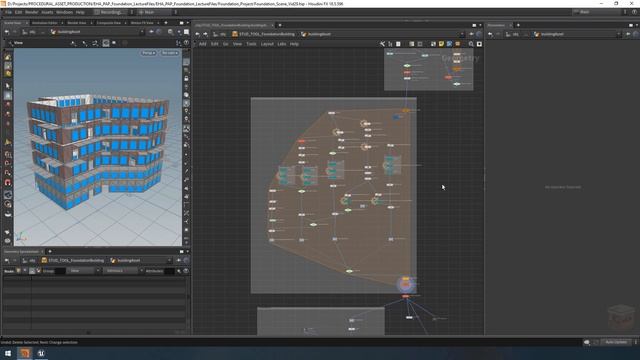Viewport: 640px width, 360px height.
Task: Open the Assets menu
Action: coord(47,12)
